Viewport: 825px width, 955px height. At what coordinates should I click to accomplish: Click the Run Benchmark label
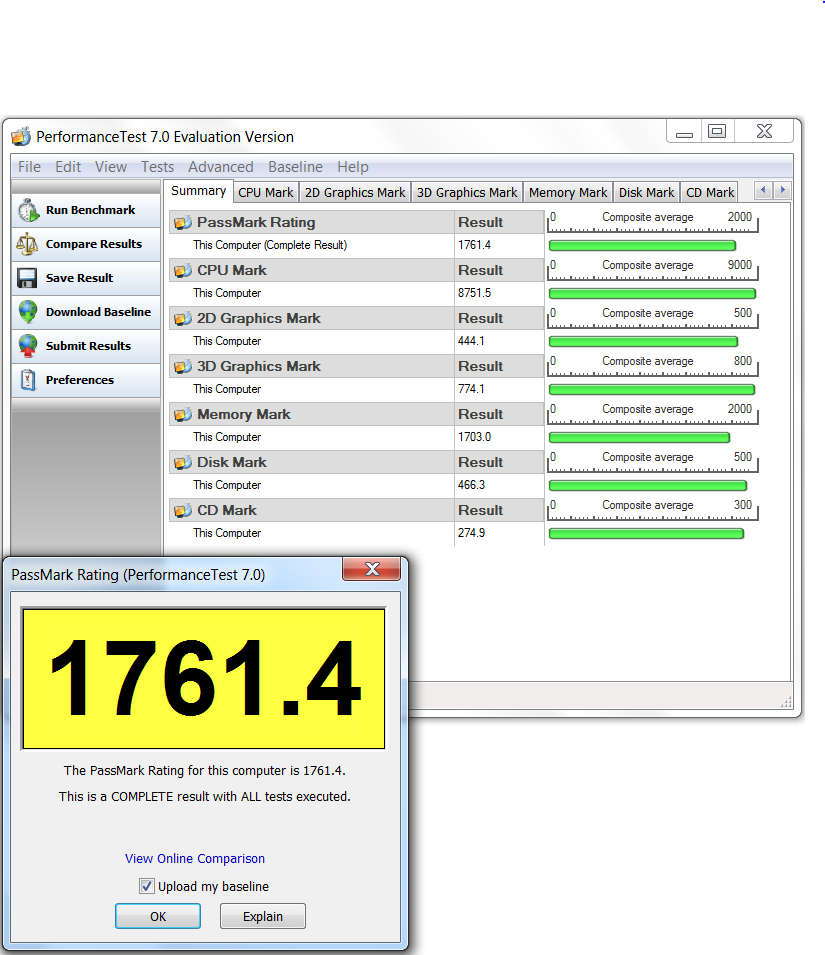tap(91, 210)
